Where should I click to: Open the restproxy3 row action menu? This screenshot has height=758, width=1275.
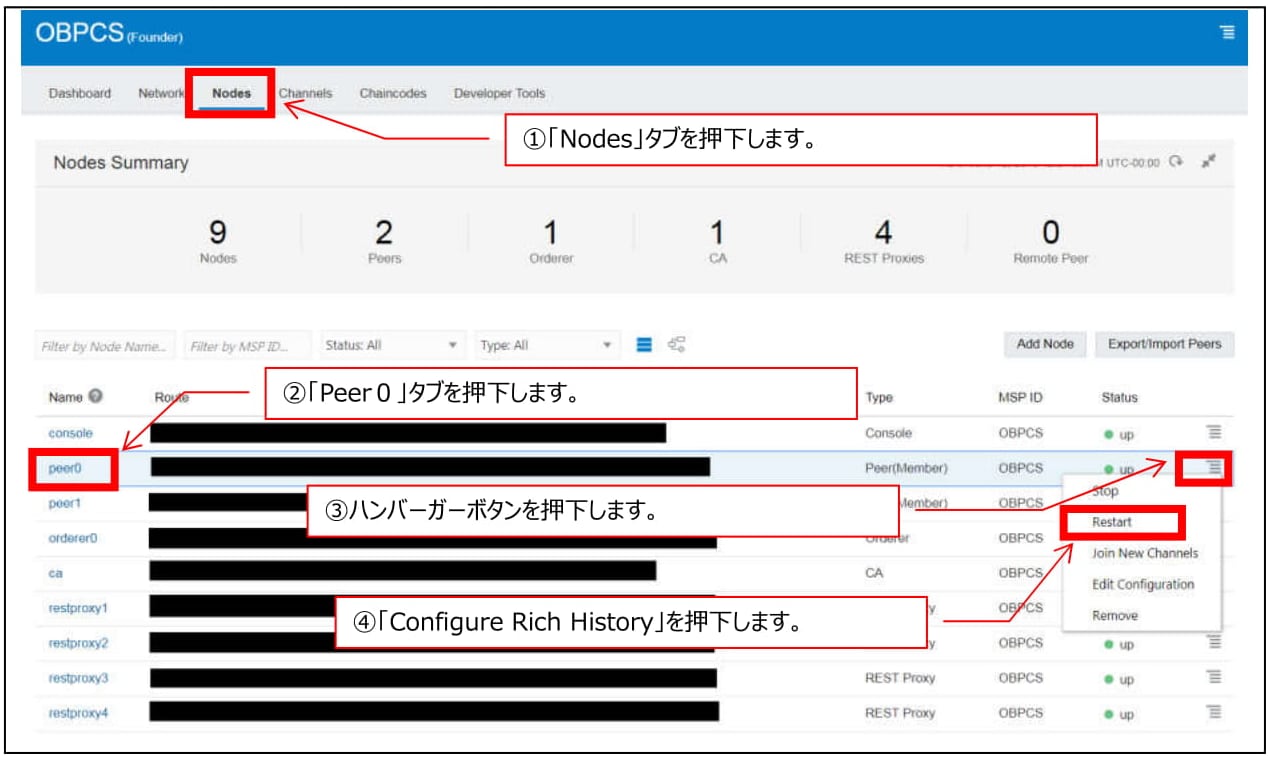(1214, 677)
